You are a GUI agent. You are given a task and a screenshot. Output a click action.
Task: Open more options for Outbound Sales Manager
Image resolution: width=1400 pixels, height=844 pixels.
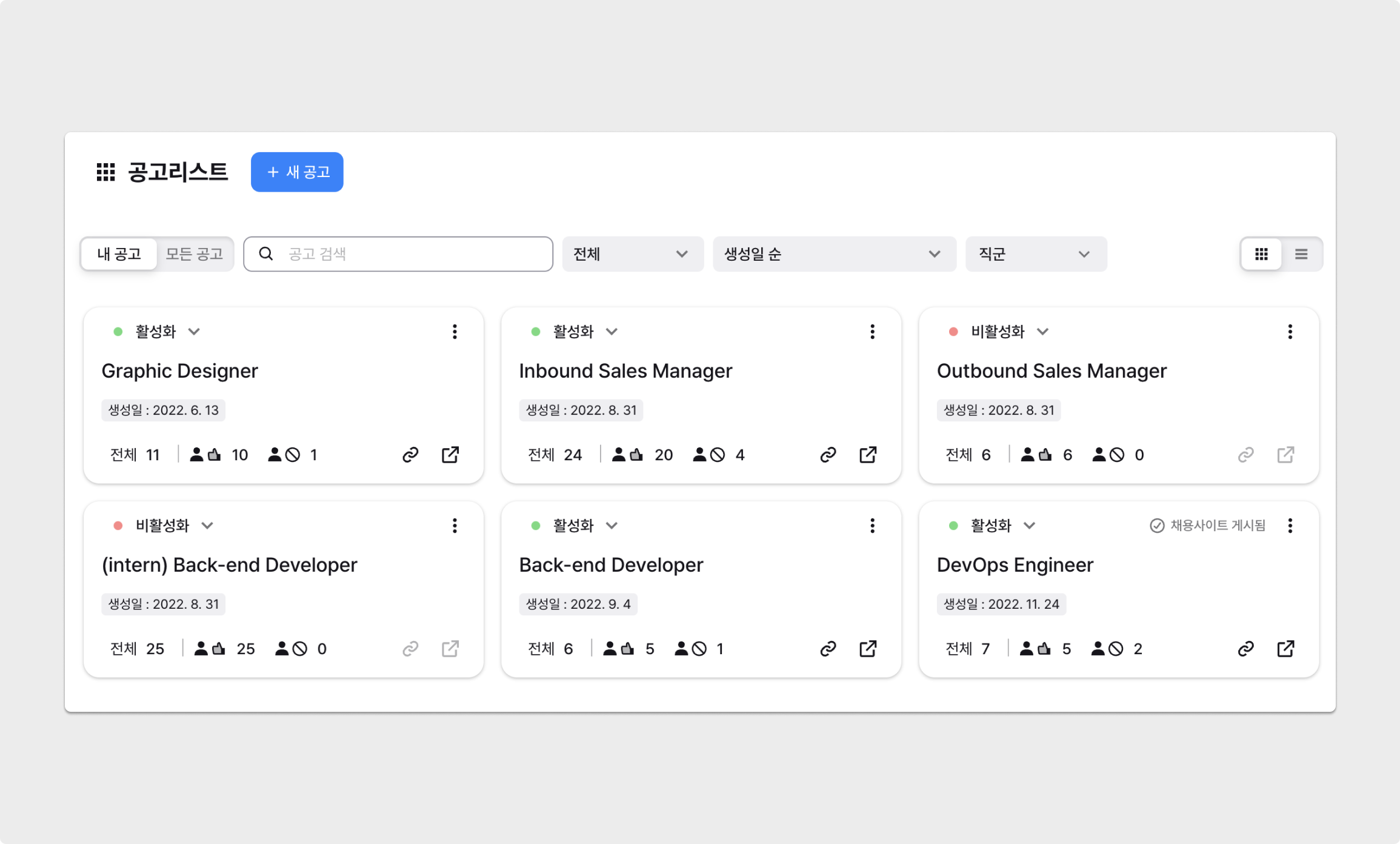coord(1290,332)
